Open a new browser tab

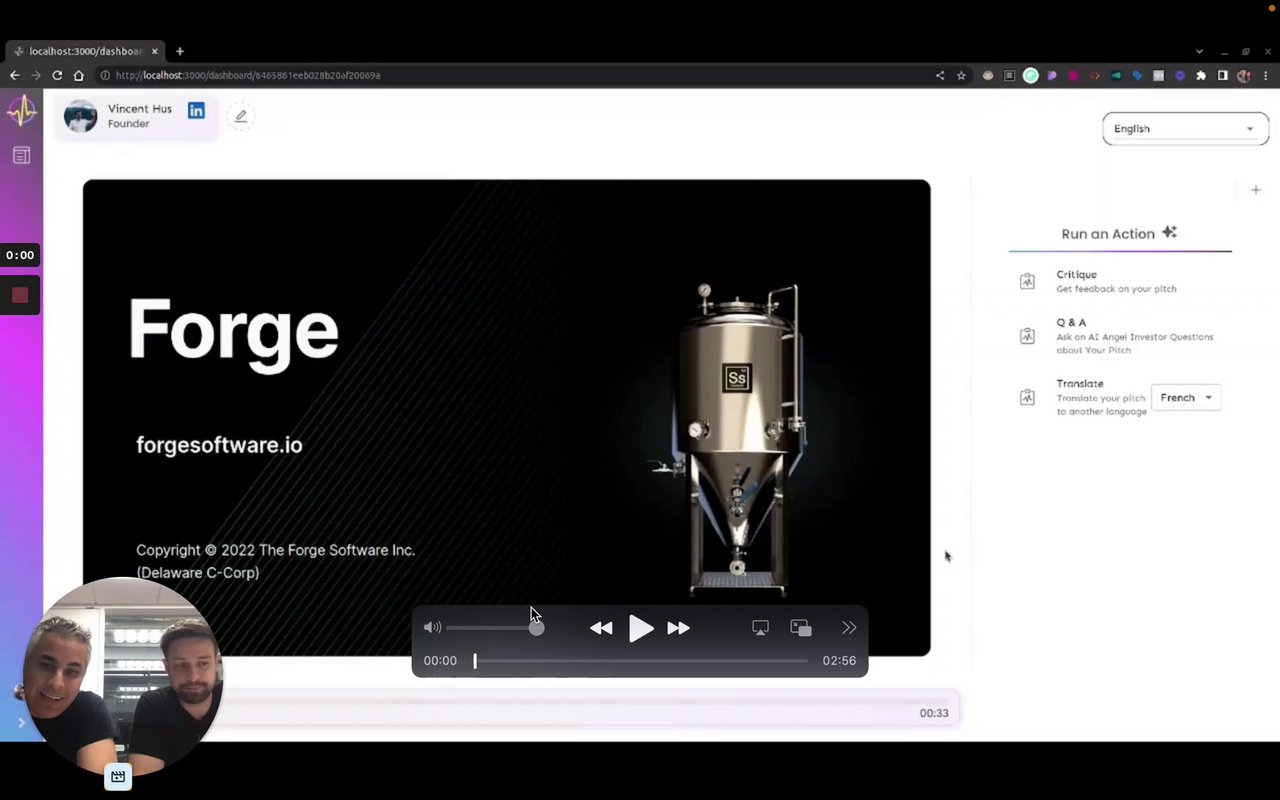180,51
